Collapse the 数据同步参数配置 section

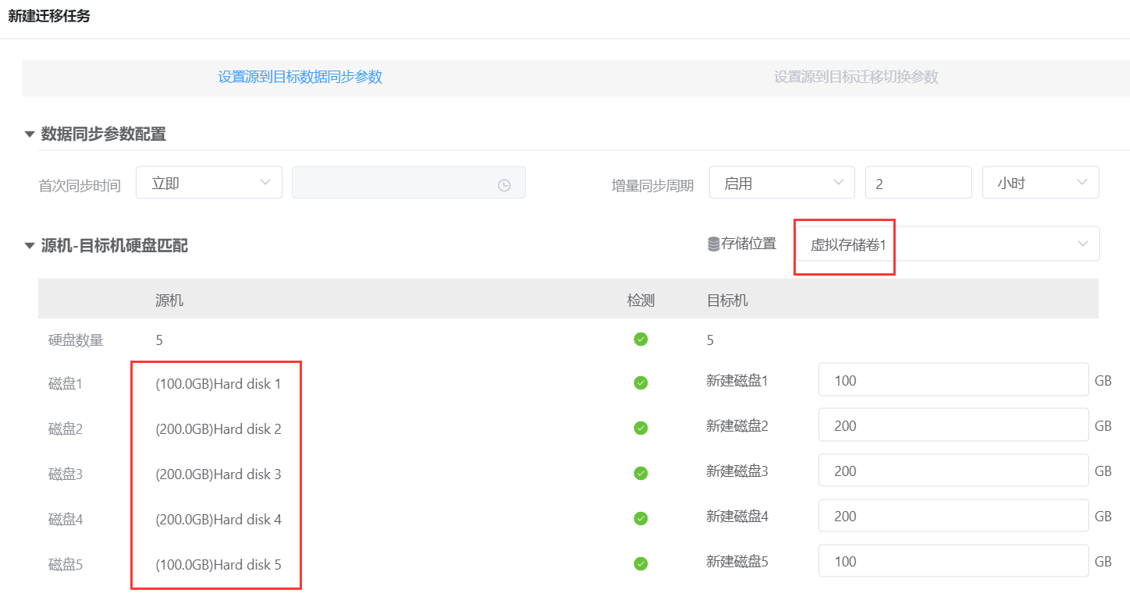click(x=30, y=134)
